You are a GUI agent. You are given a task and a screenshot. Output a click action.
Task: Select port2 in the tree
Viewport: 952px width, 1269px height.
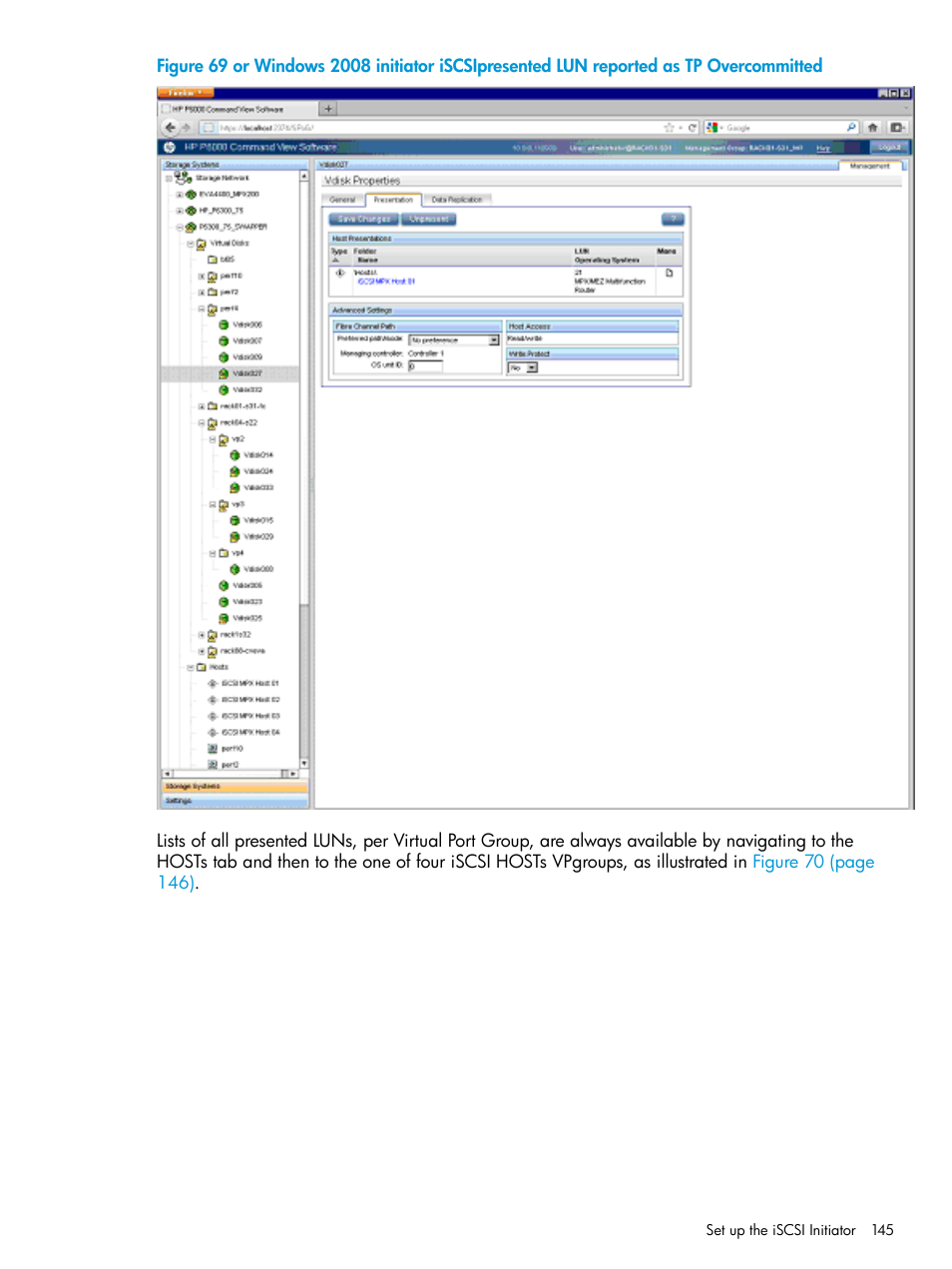pyautogui.click(x=230, y=765)
